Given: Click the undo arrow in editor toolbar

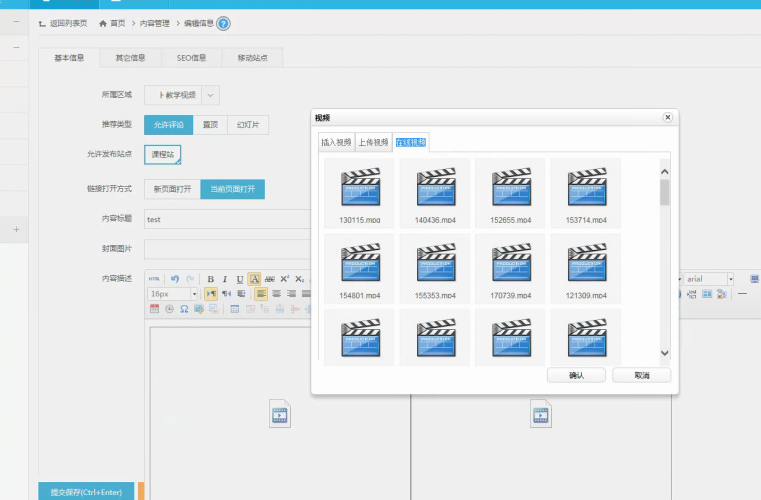Looking at the screenshot, I should (174, 279).
